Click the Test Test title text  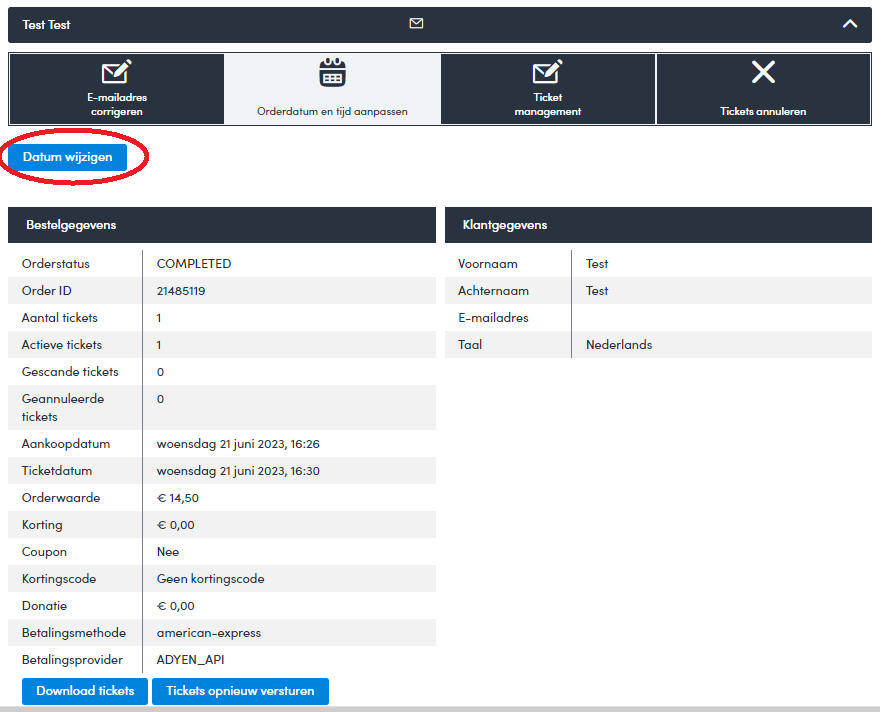tap(47, 24)
